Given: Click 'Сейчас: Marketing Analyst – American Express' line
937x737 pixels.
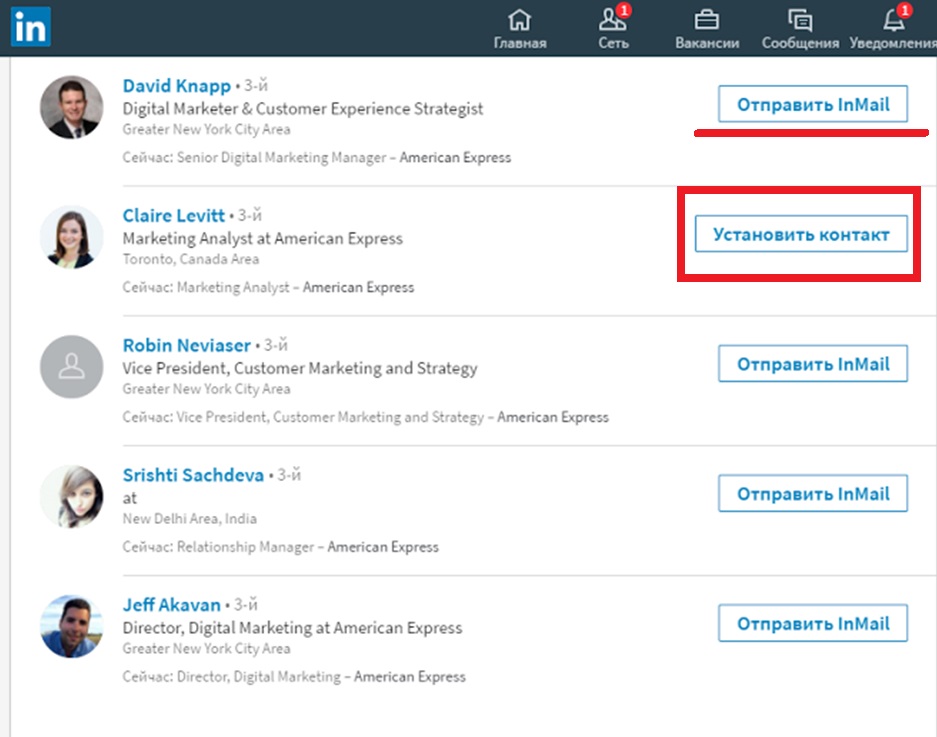Looking at the screenshot, I should [x=268, y=287].
